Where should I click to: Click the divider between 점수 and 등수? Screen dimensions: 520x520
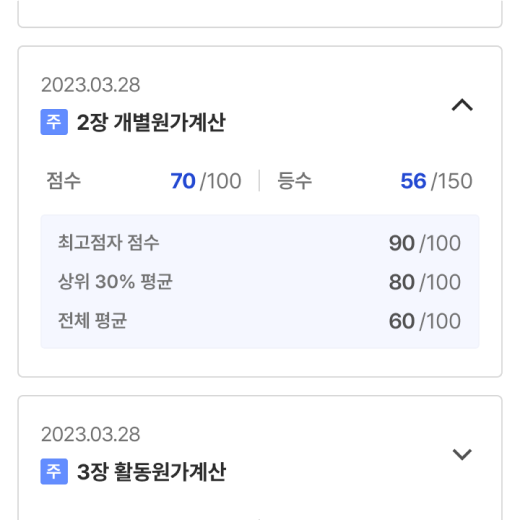point(259,181)
